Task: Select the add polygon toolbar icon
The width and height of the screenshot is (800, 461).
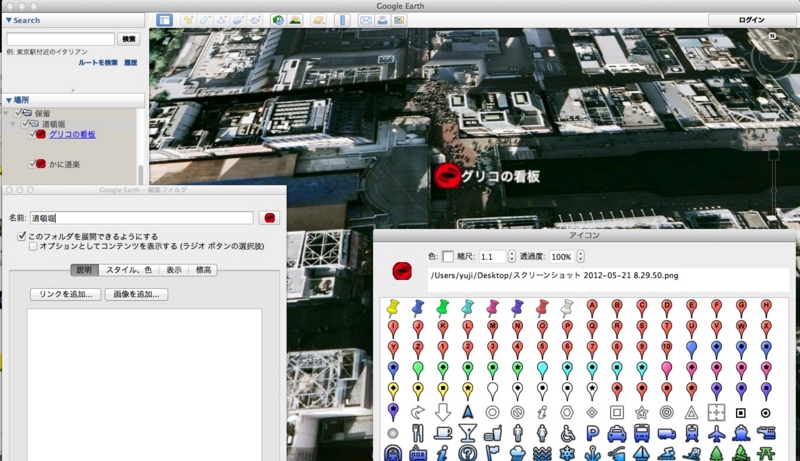Action: pos(205,20)
